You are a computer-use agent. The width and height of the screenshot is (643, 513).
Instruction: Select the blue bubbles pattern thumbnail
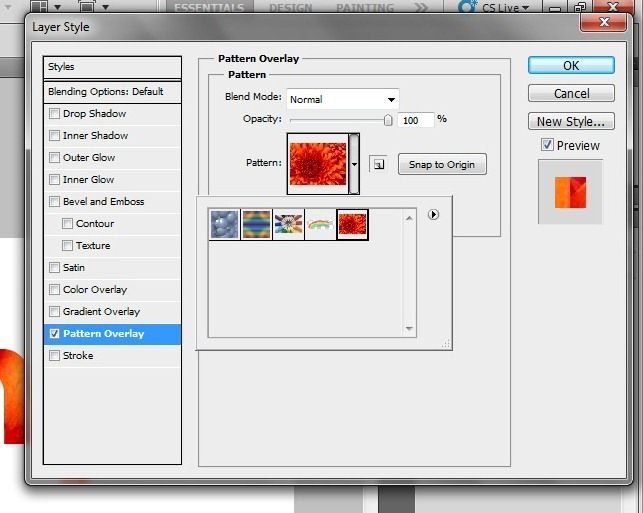click(x=225, y=224)
